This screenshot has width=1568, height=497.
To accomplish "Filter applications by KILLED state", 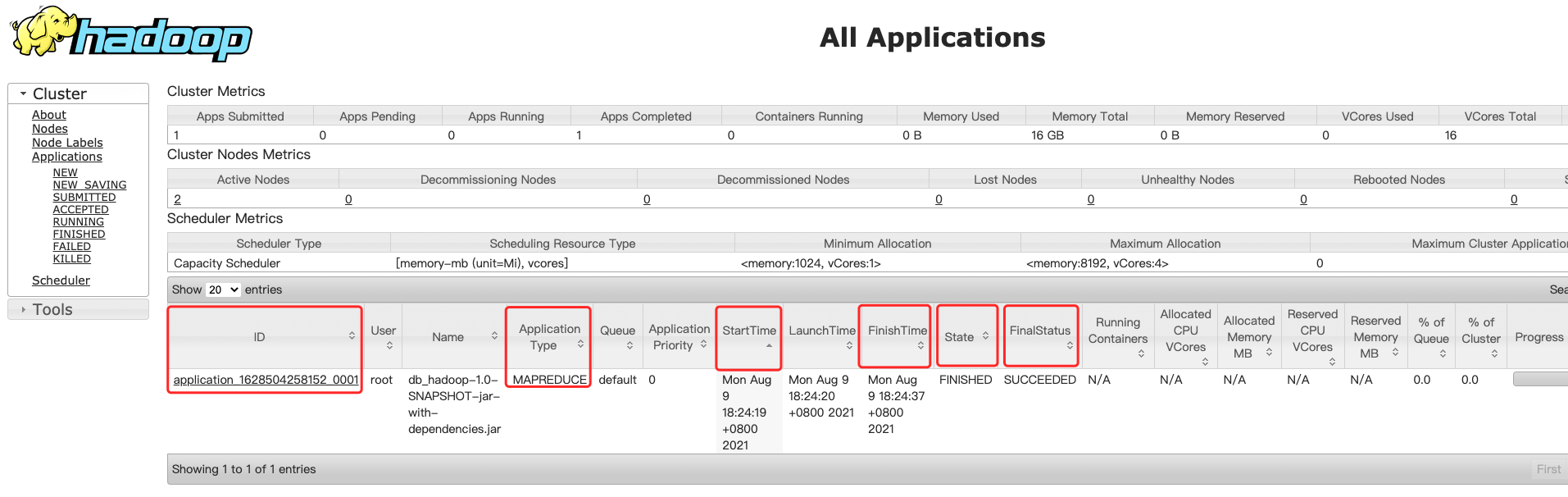I will tap(72, 258).
